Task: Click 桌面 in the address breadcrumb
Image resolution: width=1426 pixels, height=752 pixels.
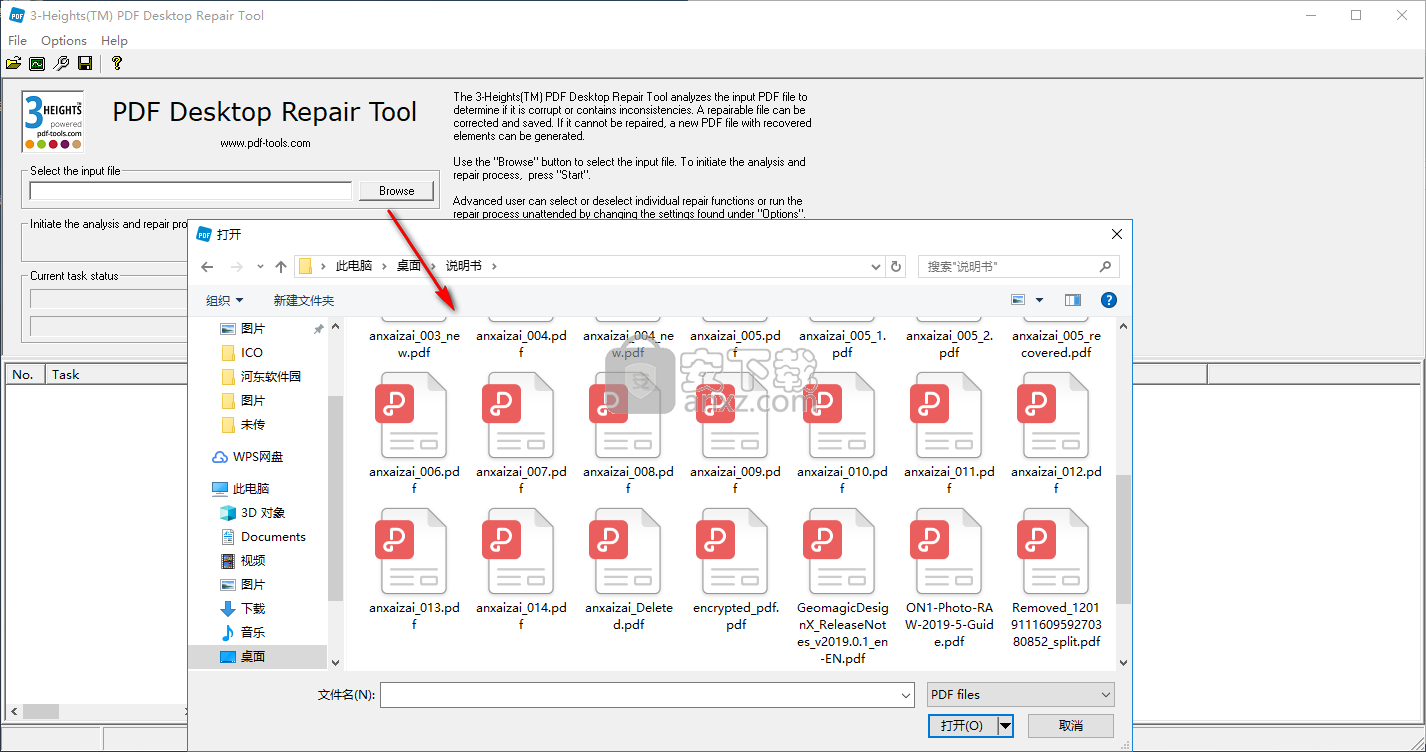Action: pos(409,266)
